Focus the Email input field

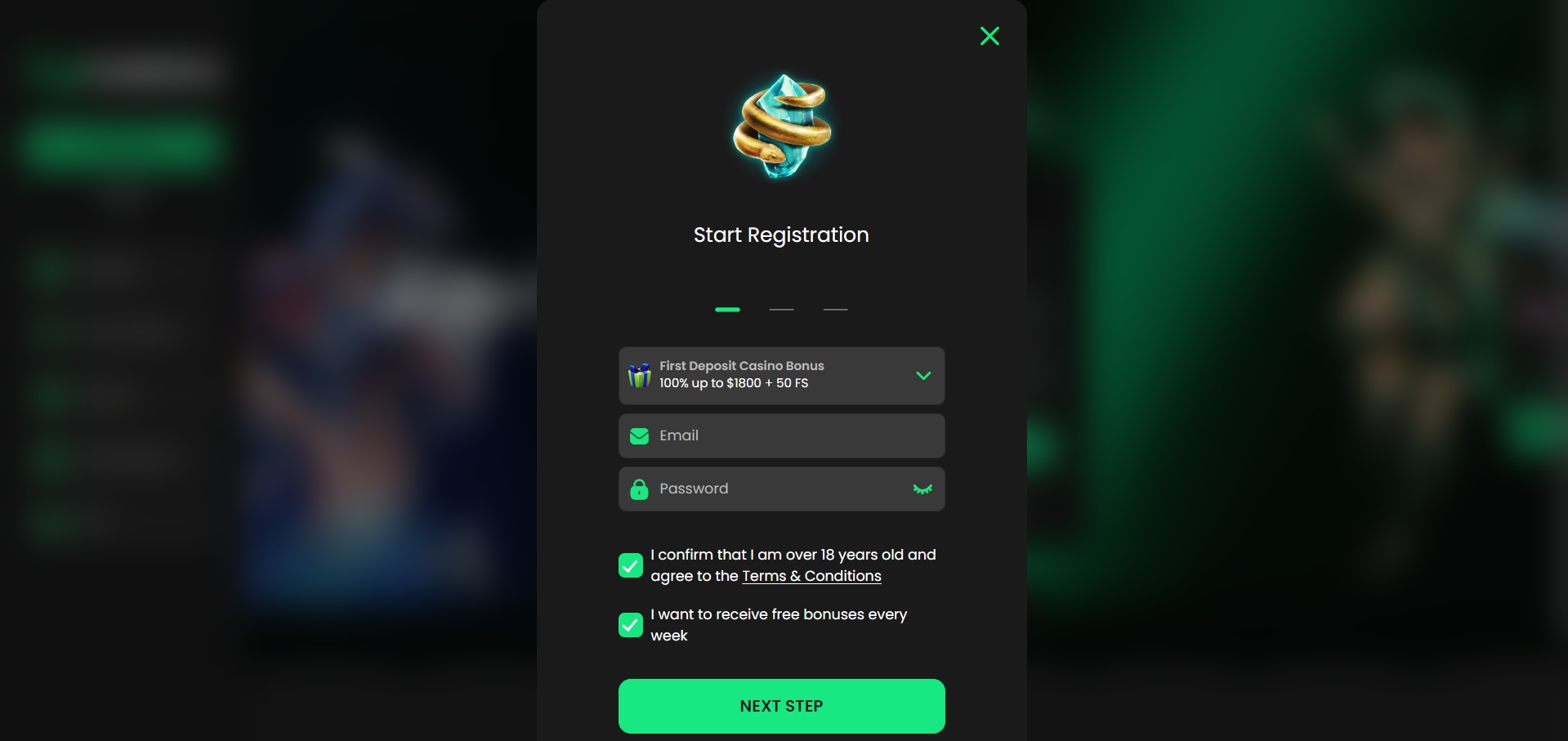[x=782, y=435]
